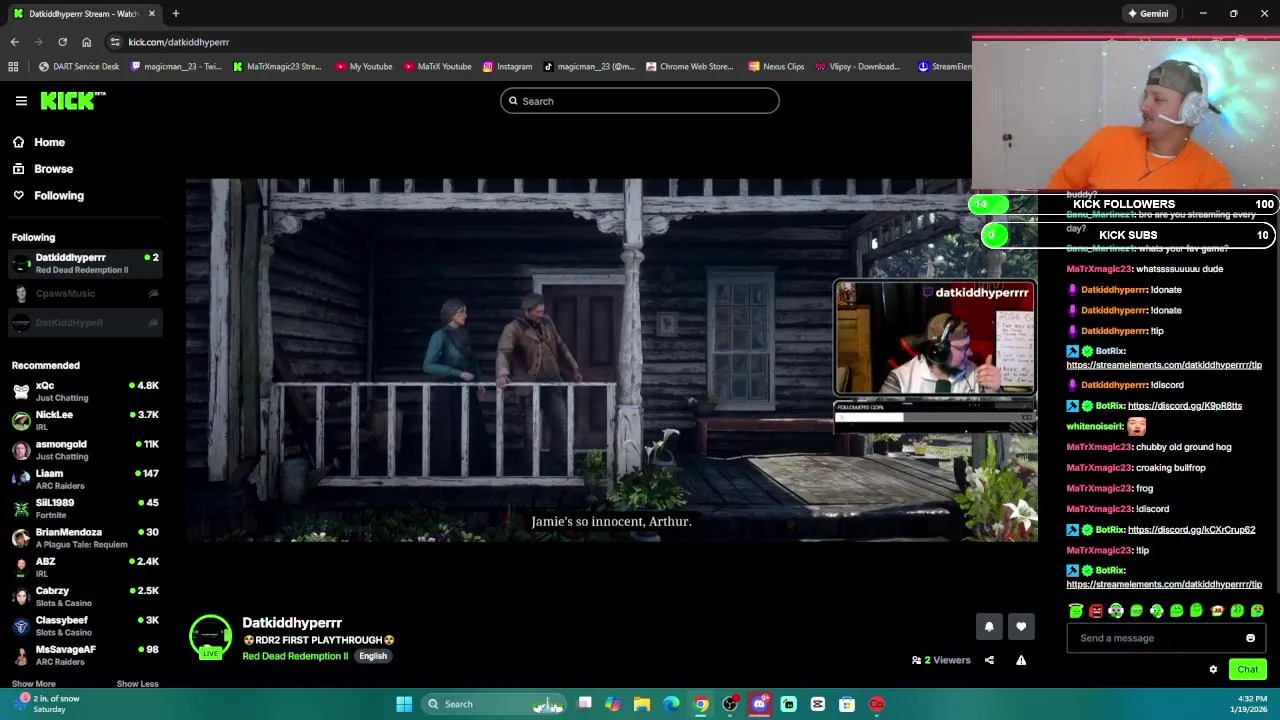
Task: Close the Datkiddhyperrr Stream tab
Action: click(x=152, y=14)
